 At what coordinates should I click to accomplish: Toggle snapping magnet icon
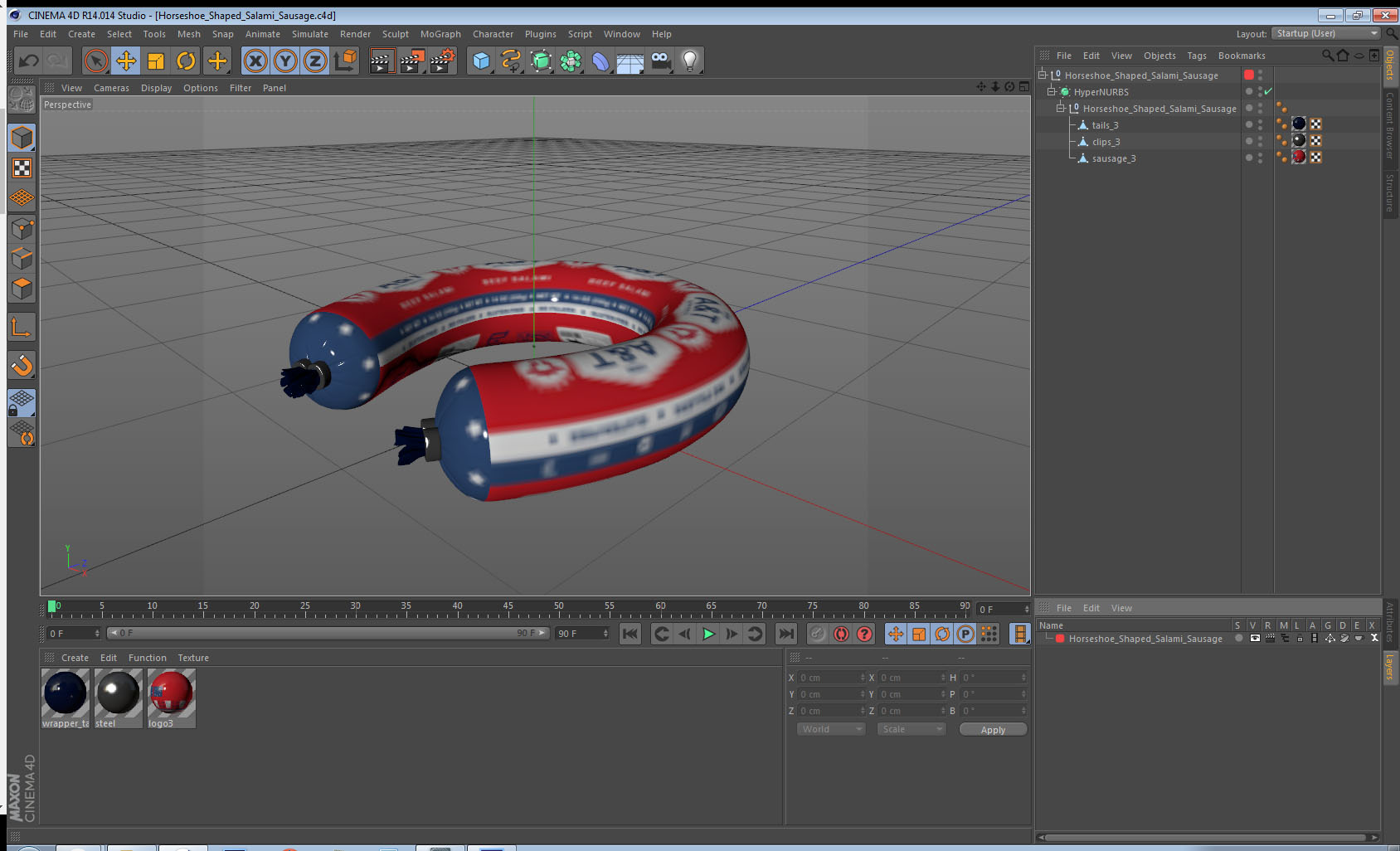[22, 365]
